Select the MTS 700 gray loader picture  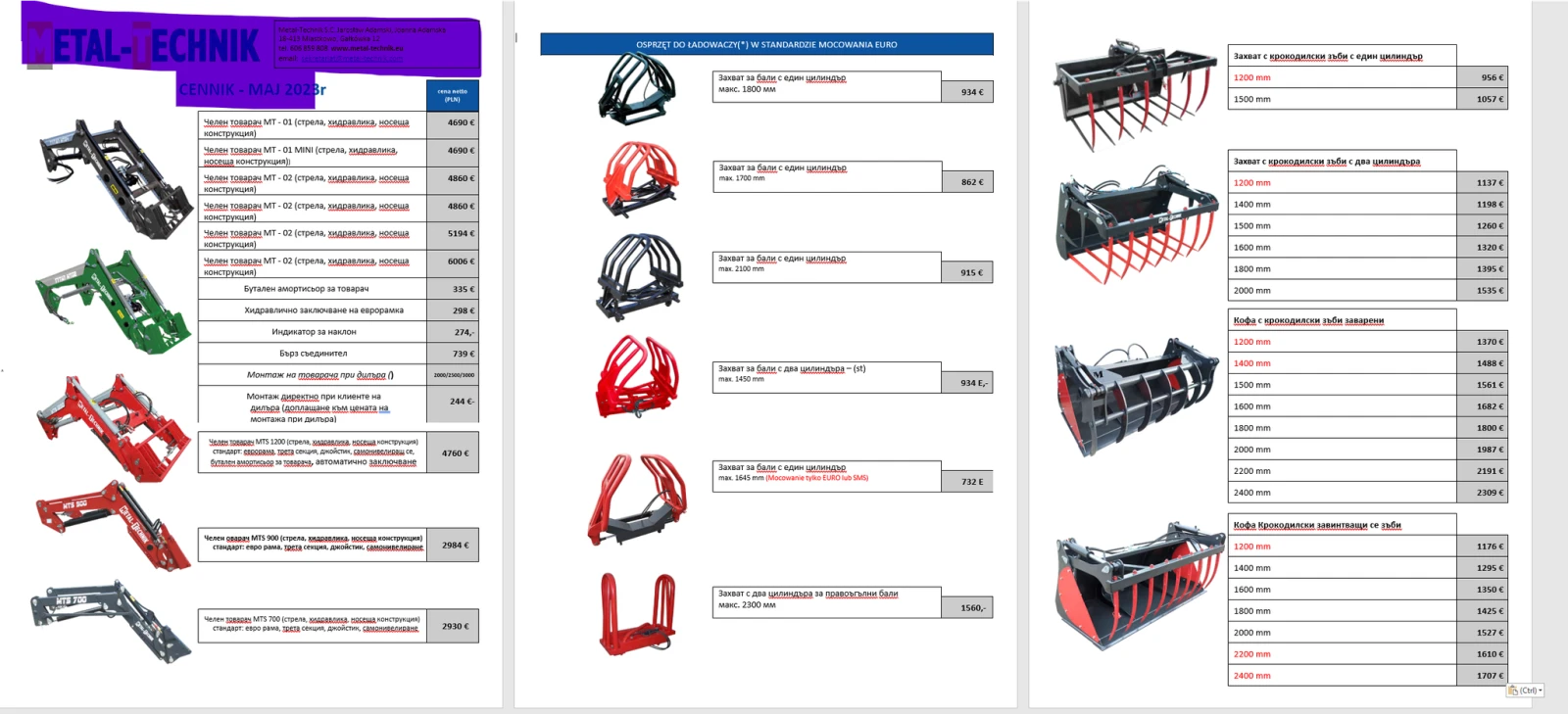[111, 621]
